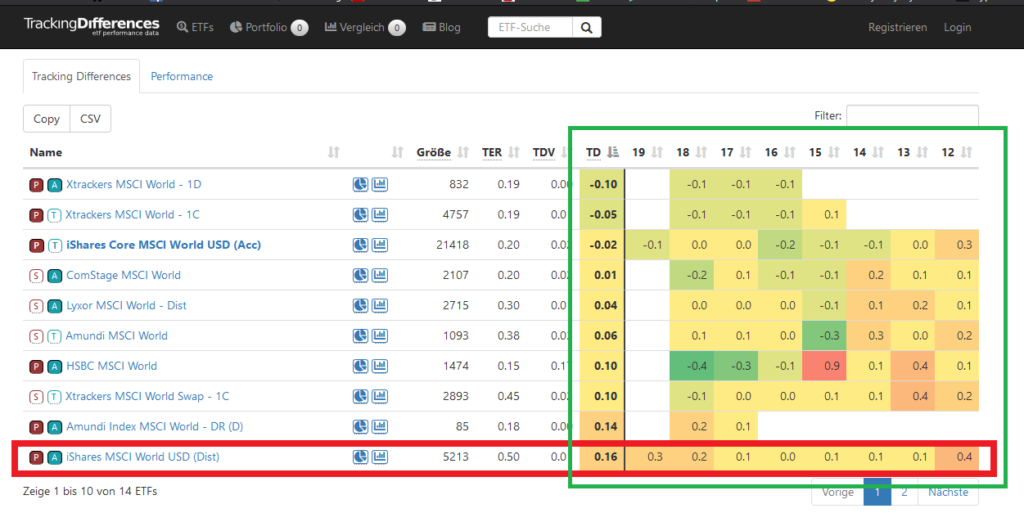
Task: Open Xtrackers MSCI World - 1D link
Action: click(133, 185)
